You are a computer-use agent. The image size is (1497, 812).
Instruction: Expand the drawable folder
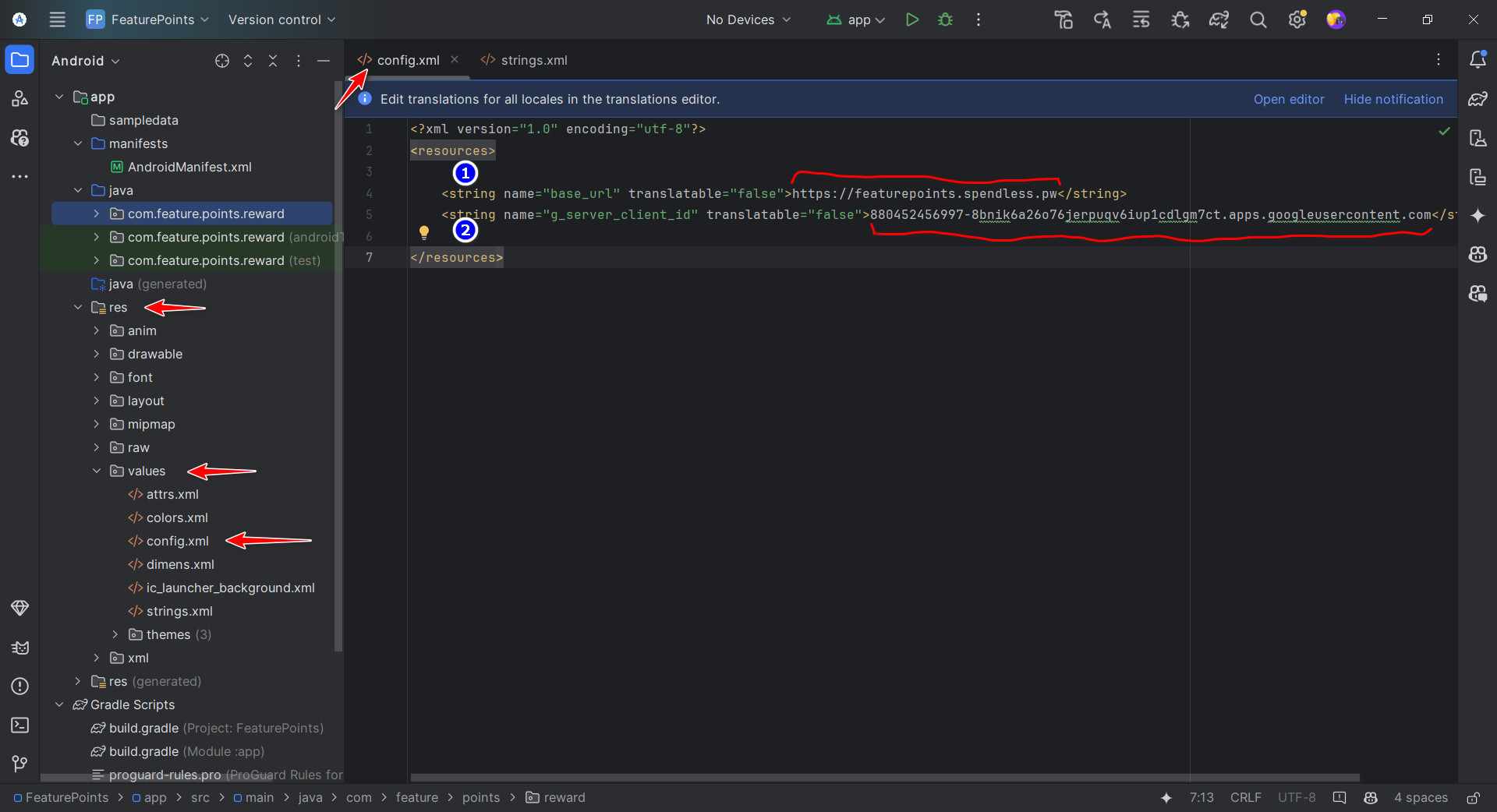pyautogui.click(x=96, y=354)
